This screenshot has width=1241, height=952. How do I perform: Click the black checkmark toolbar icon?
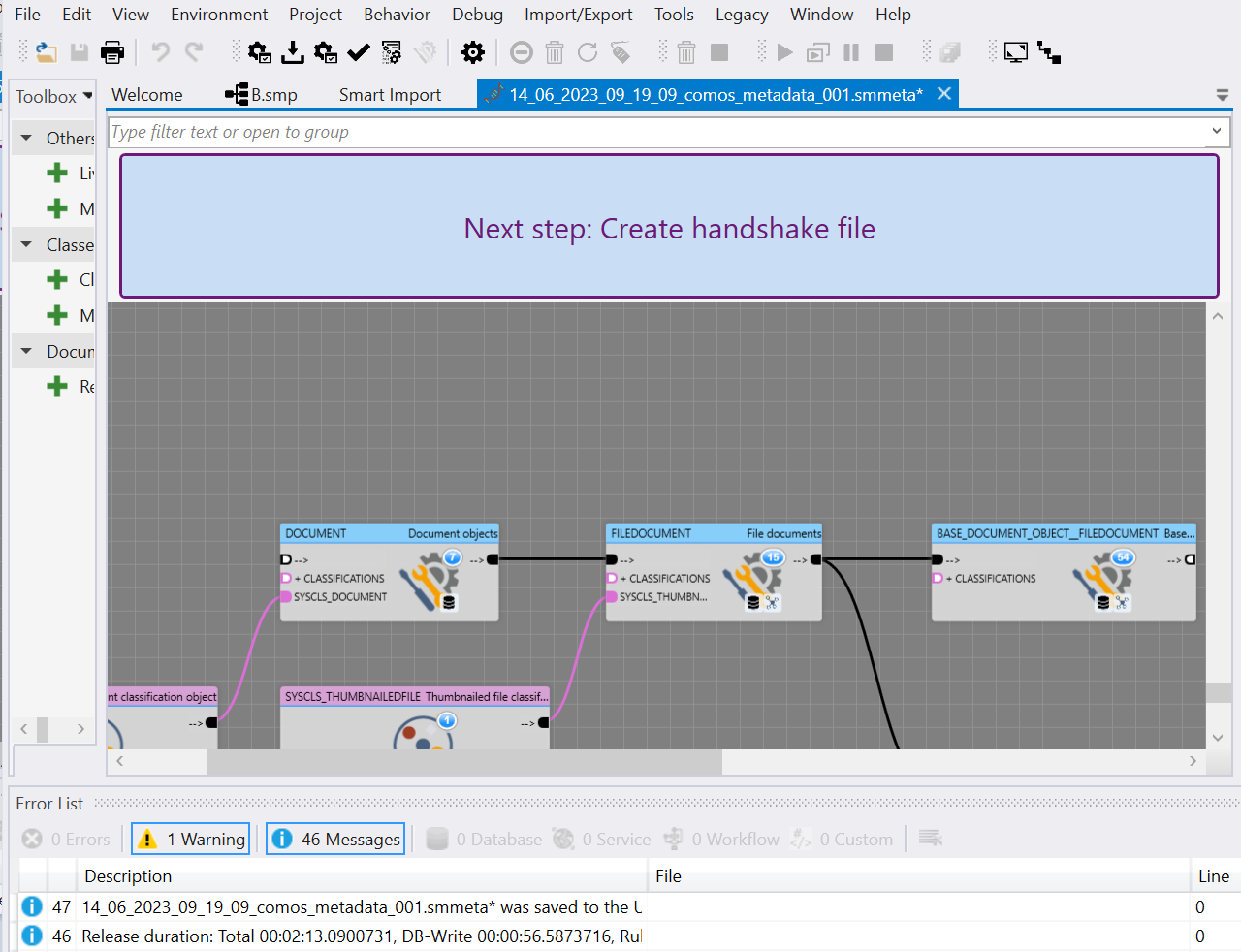coord(359,52)
